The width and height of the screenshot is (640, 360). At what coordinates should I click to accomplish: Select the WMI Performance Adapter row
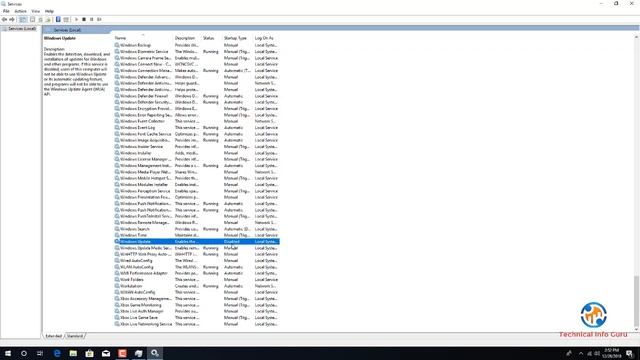pos(197,273)
